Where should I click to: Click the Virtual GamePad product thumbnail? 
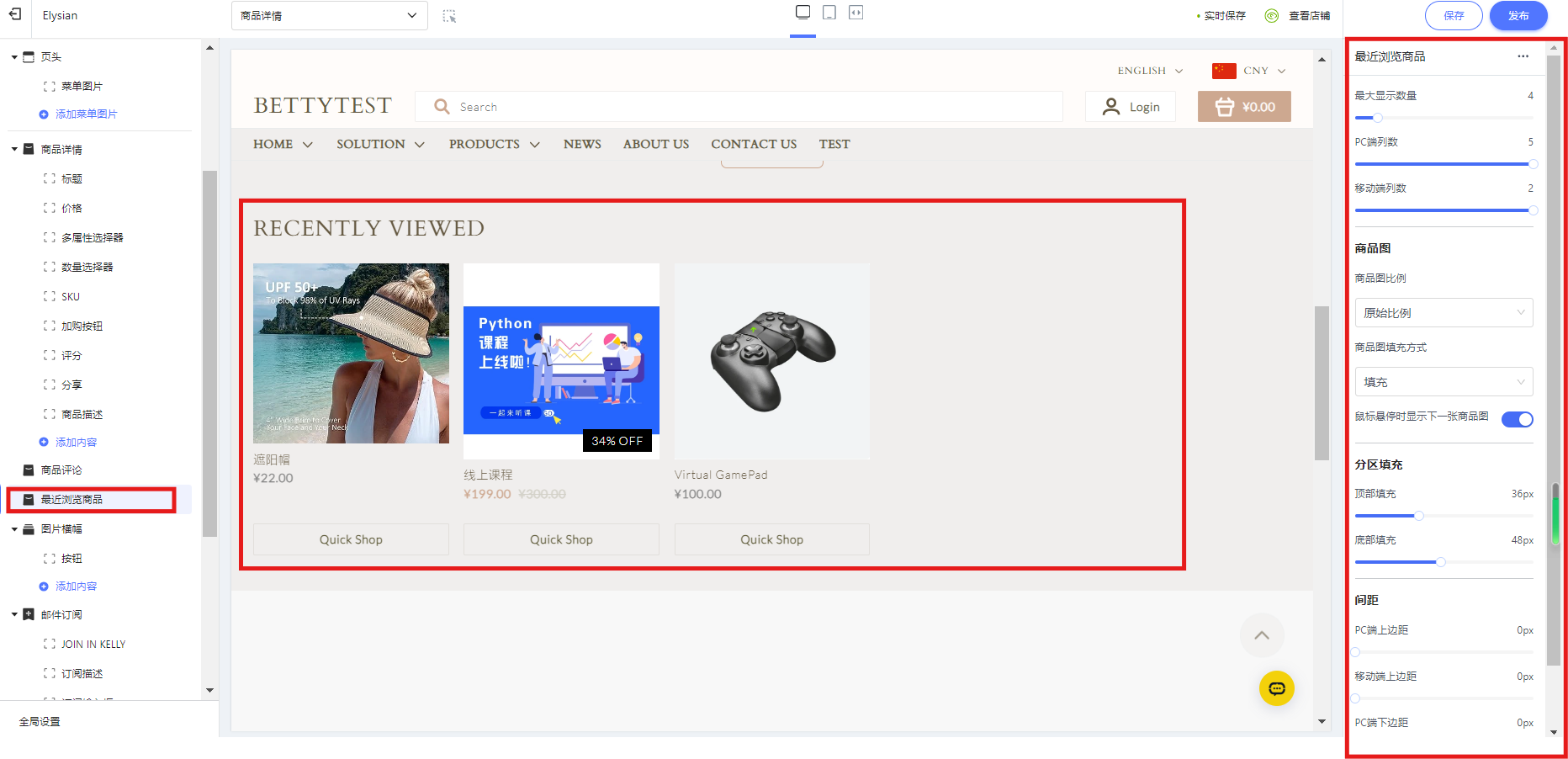point(771,361)
